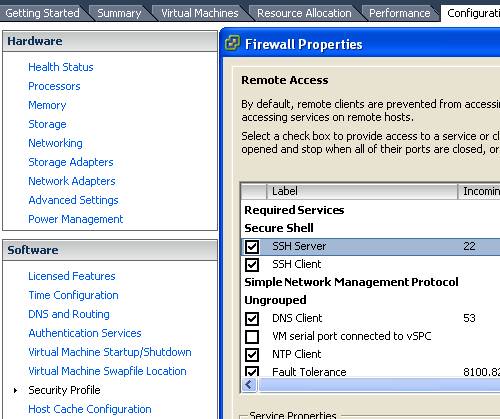
Task: Click the horizontal scrollbar track of services list
Action: [378, 385]
